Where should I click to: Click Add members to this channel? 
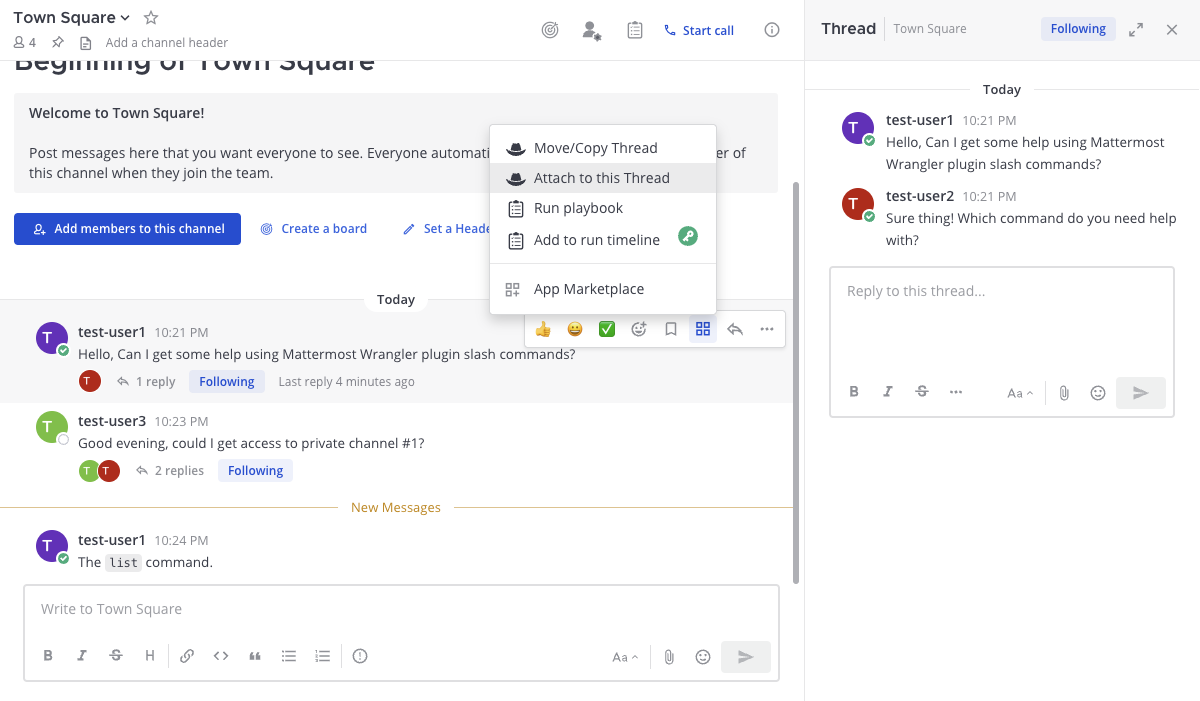pyautogui.click(x=128, y=229)
